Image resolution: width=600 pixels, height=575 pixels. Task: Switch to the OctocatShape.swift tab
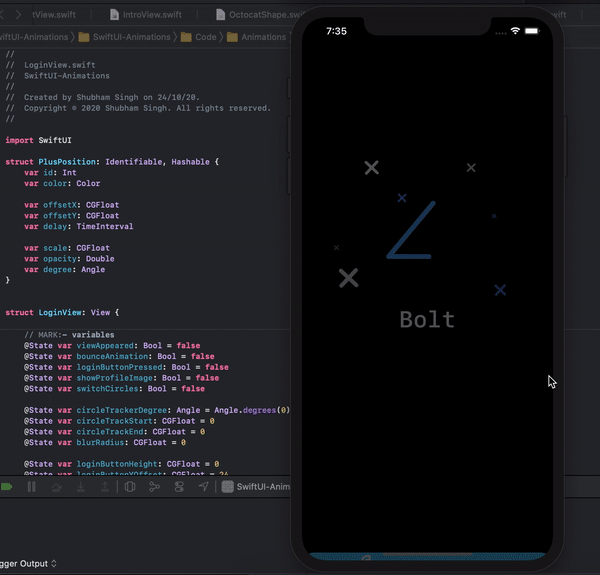click(260, 15)
